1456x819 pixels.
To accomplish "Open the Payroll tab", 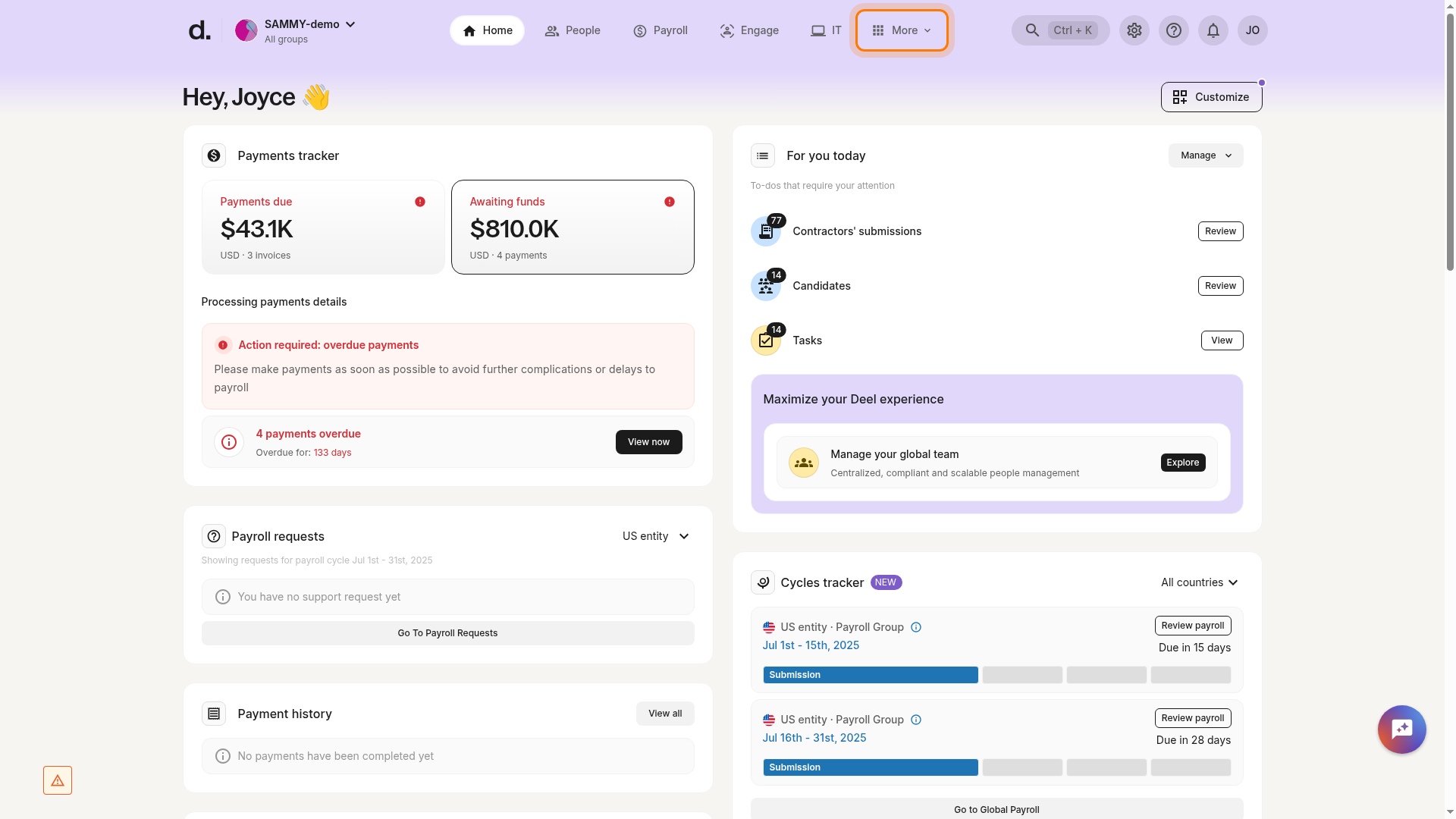I will click(661, 30).
